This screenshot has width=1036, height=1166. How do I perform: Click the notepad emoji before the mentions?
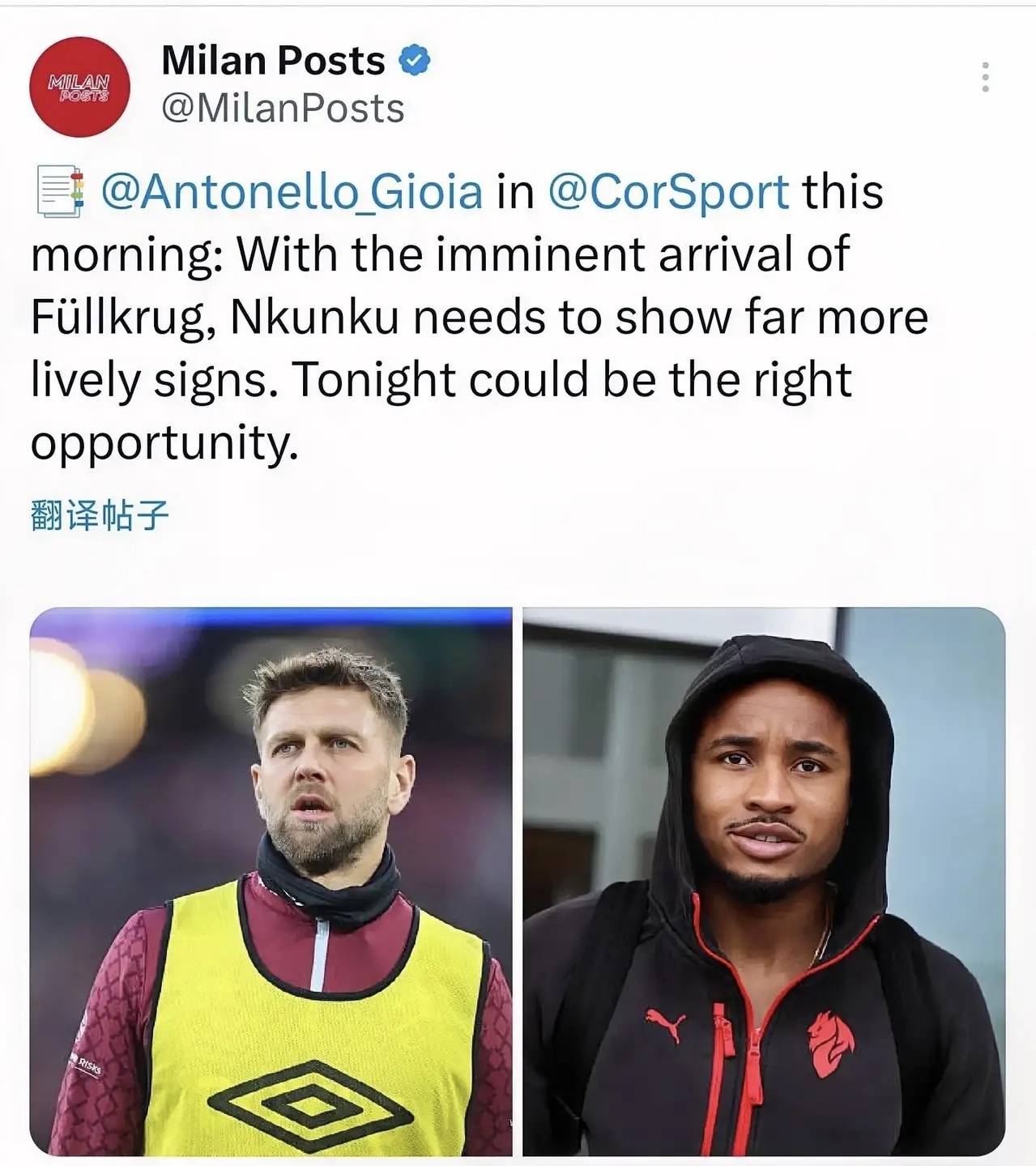[61, 191]
